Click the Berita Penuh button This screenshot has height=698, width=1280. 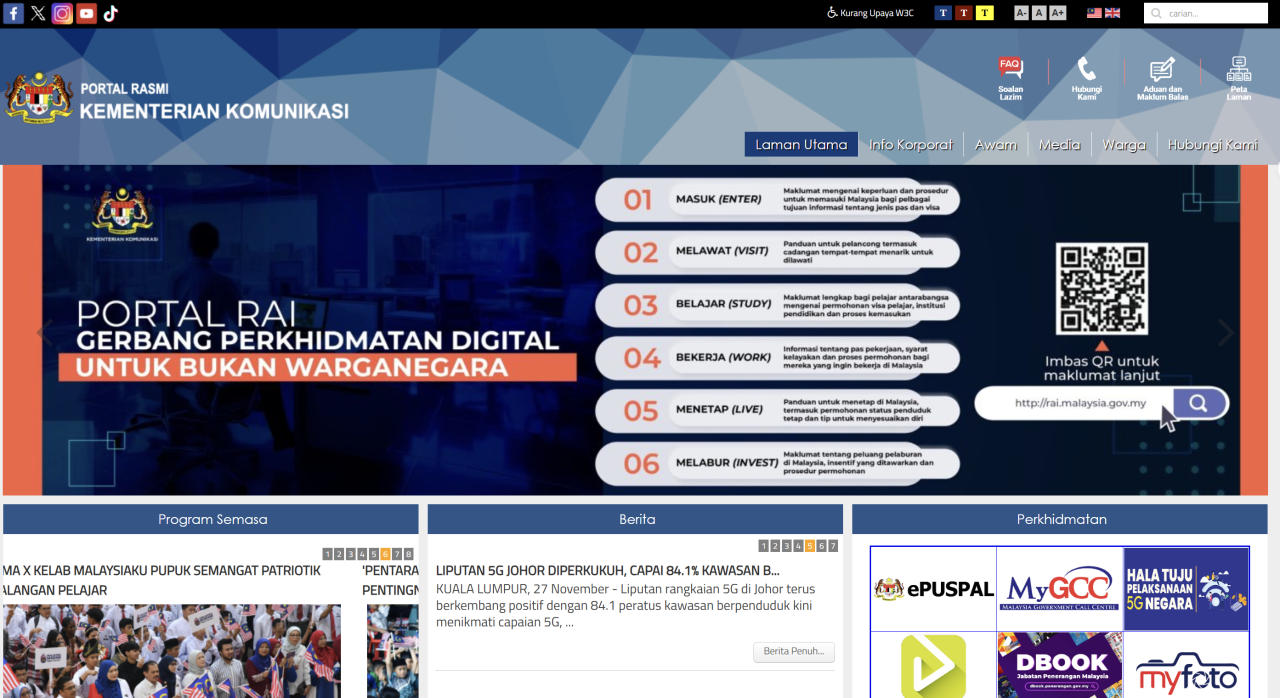(794, 651)
